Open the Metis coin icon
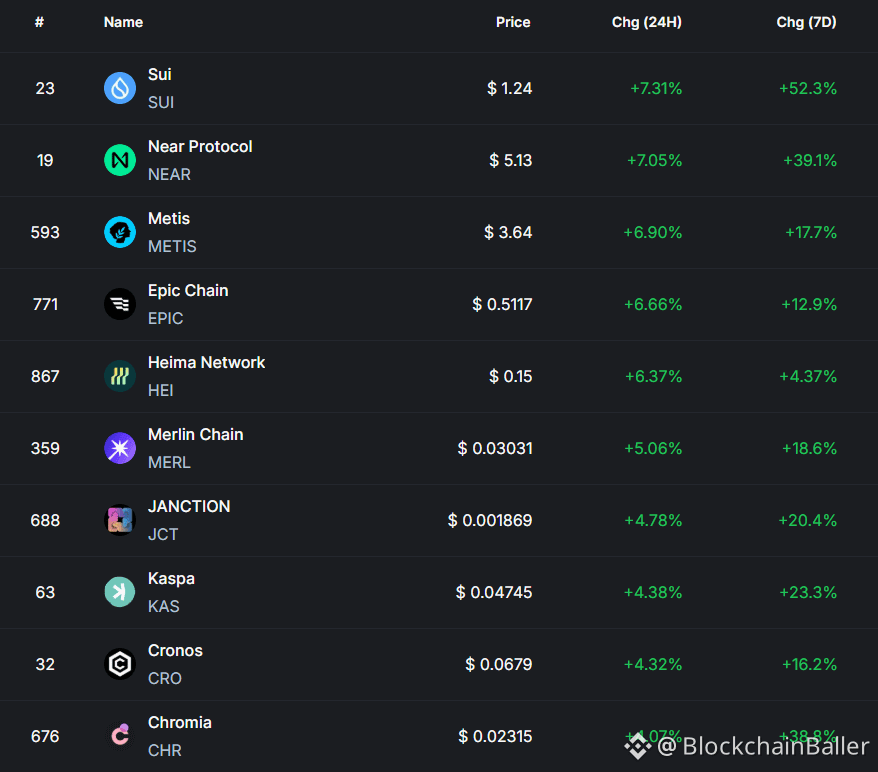The width and height of the screenshot is (878, 772). point(120,232)
